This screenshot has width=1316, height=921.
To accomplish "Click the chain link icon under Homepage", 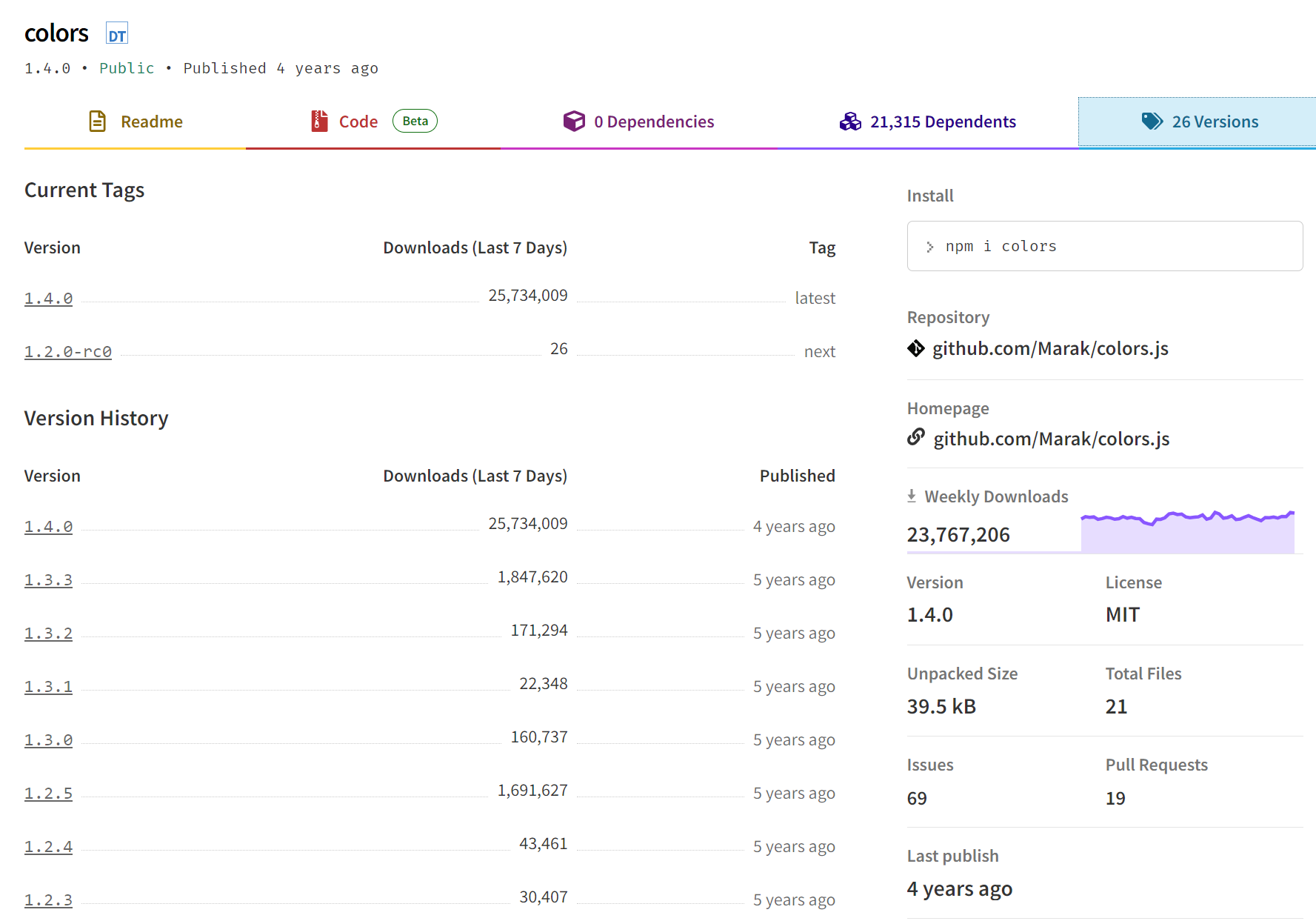I will click(916, 438).
